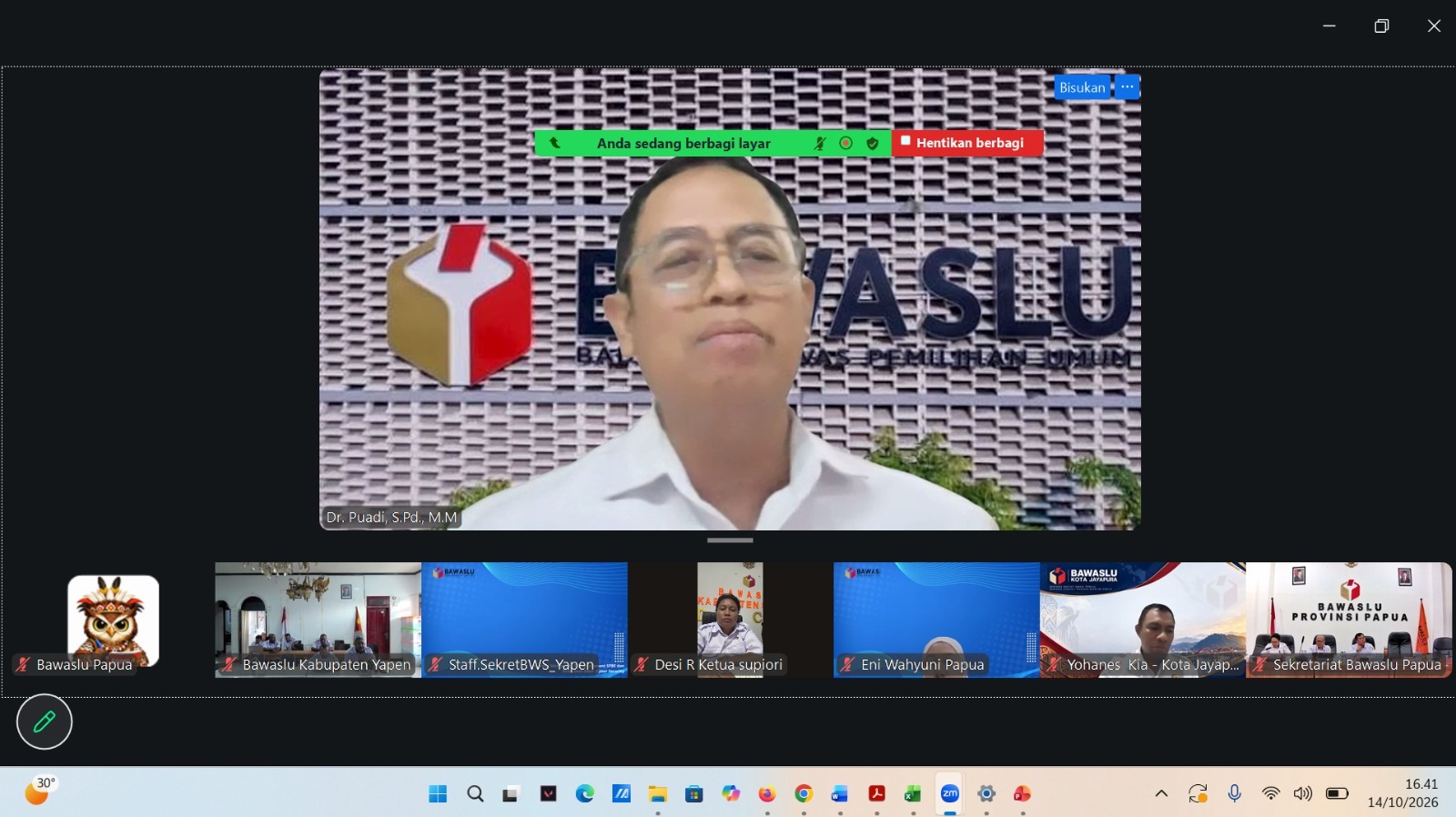The height and width of the screenshot is (817, 1456).
Task: Open the weather widget showing 30°
Action: pyautogui.click(x=39, y=791)
